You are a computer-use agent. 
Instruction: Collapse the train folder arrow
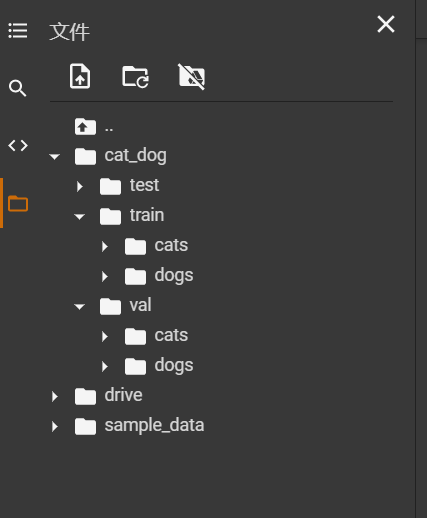[x=79, y=217]
